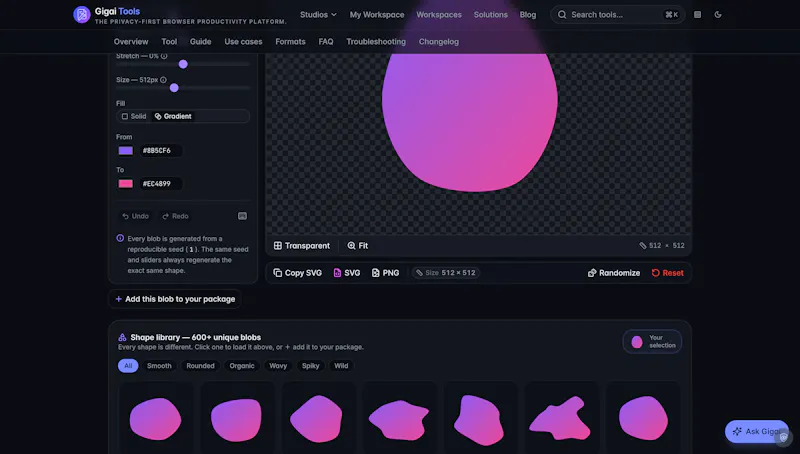Reset the blob settings

tap(667, 273)
